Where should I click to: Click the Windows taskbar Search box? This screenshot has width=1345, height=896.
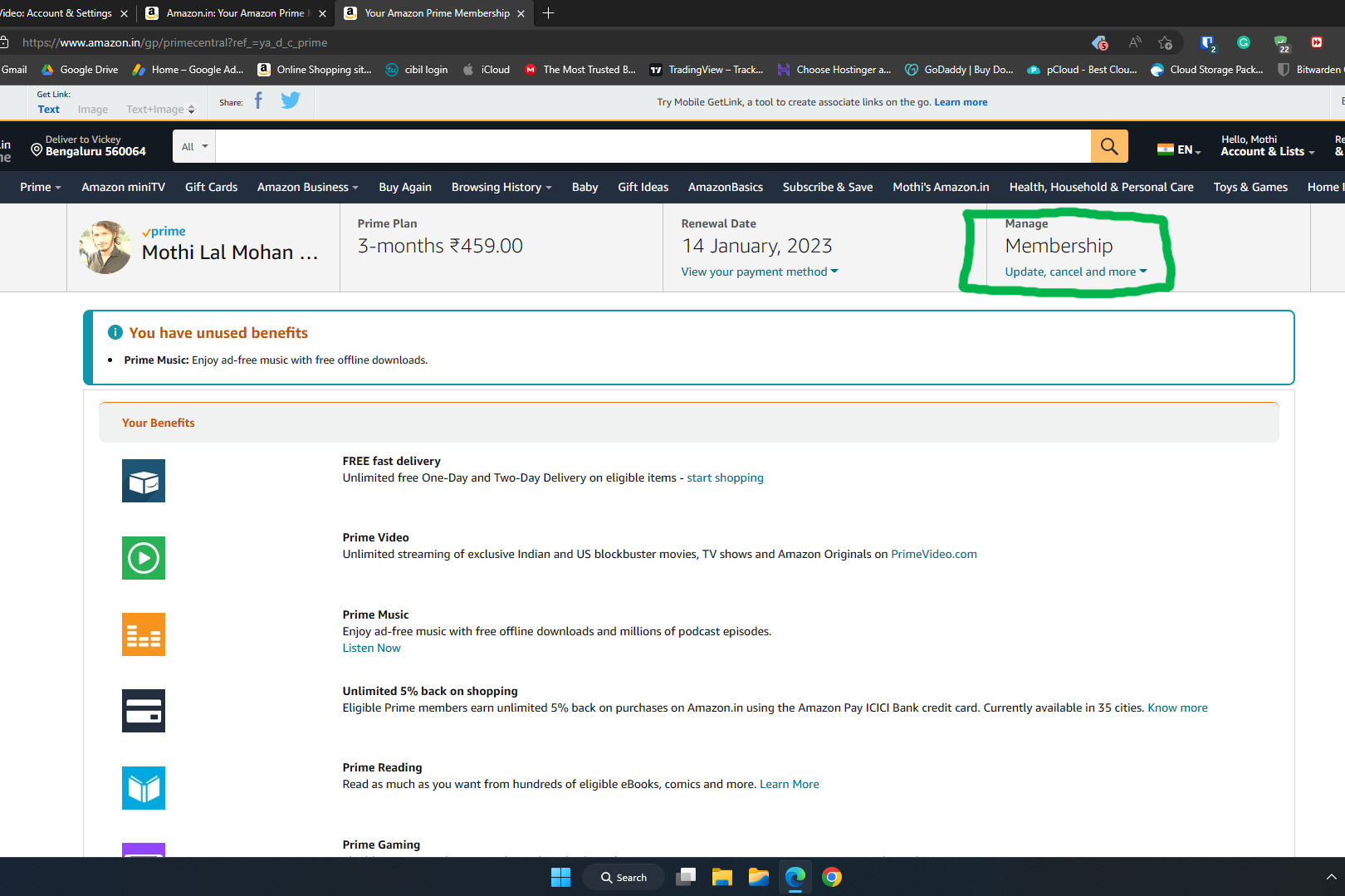(624, 877)
